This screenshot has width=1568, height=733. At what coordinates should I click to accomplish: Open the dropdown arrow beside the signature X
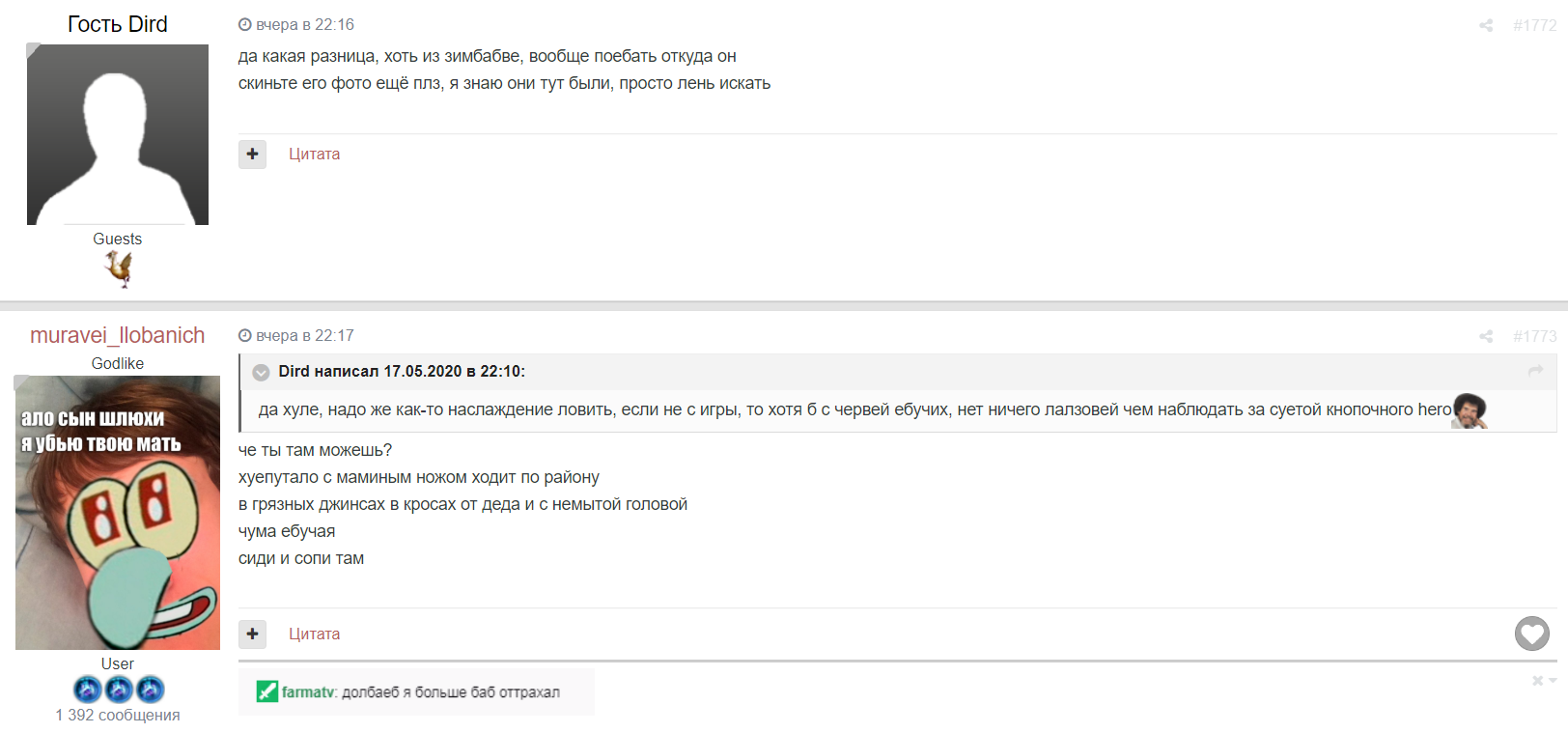tap(1553, 681)
